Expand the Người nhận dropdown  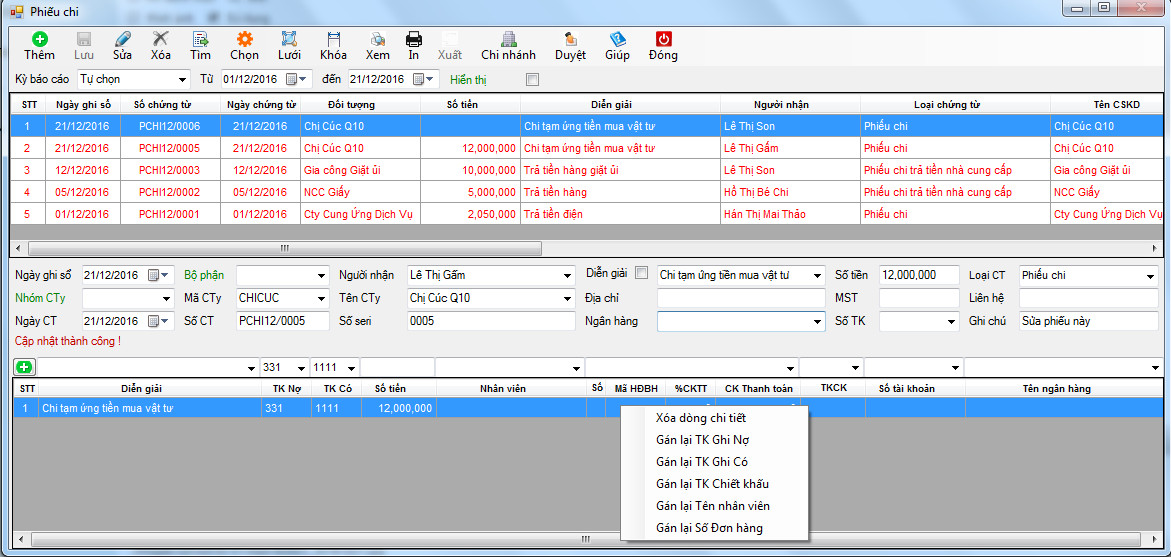(569, 276)
